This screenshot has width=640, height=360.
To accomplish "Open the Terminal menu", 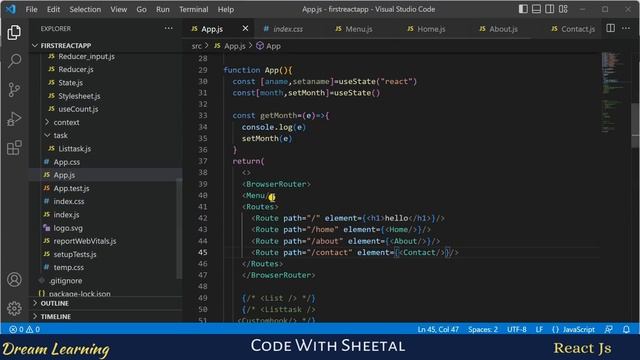I will 193,9.
